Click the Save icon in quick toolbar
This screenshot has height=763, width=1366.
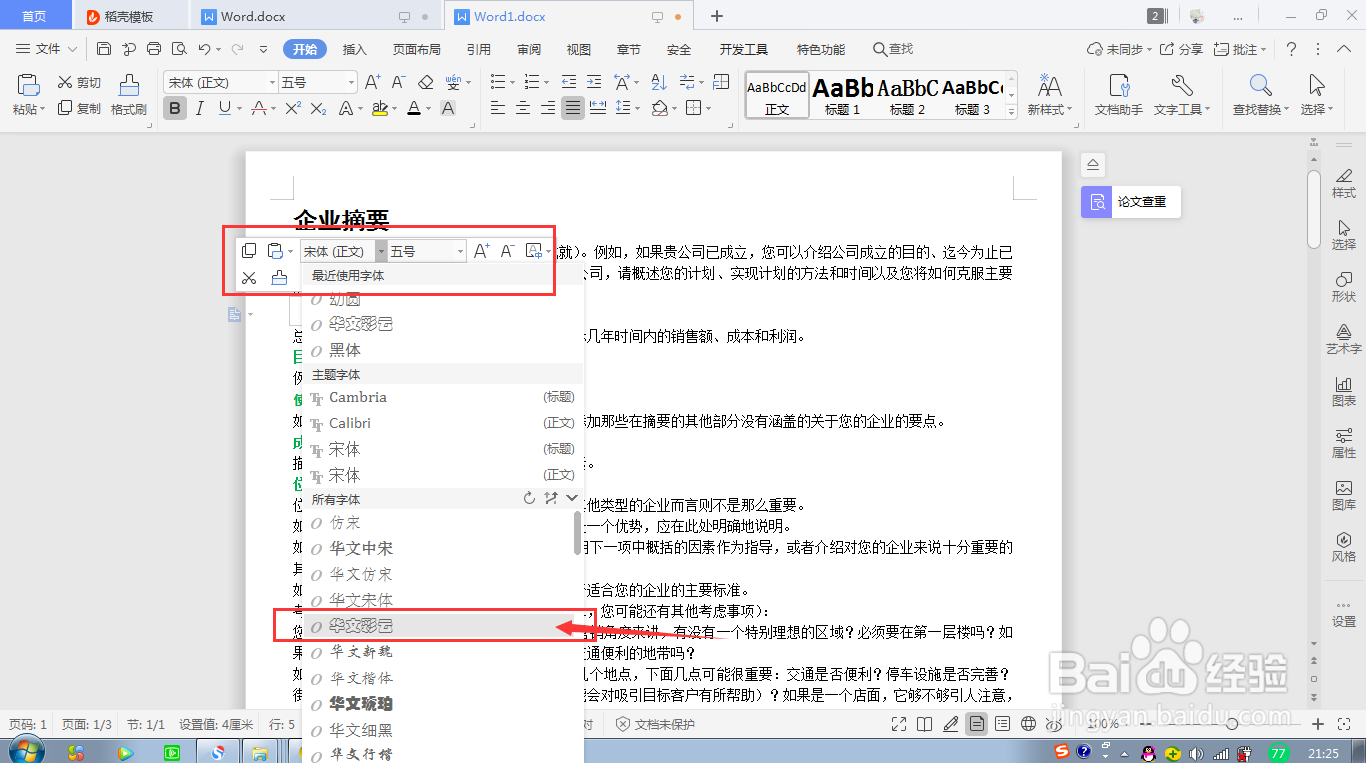pos(104,49)
